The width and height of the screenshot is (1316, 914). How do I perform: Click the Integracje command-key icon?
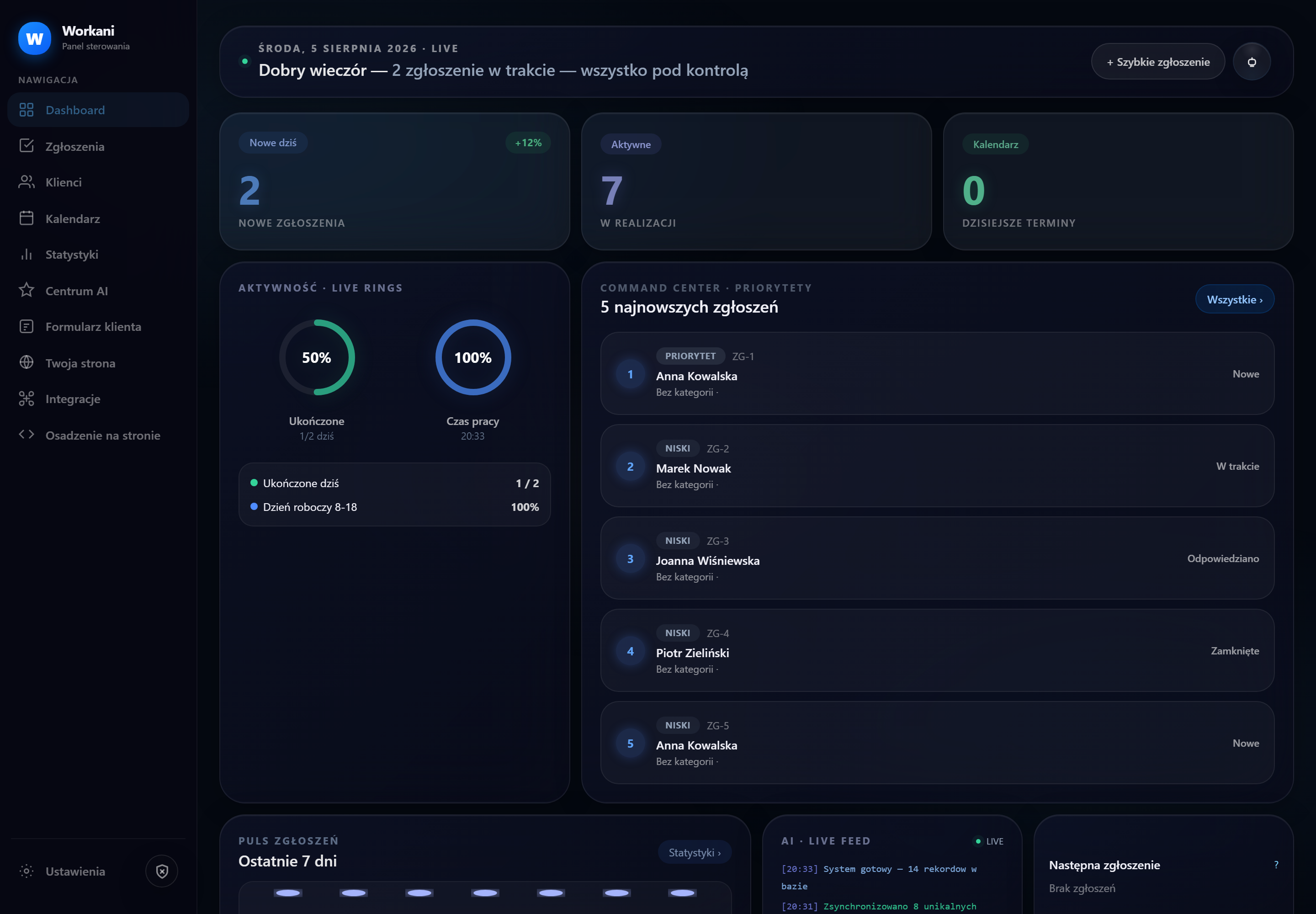[27, 399]
